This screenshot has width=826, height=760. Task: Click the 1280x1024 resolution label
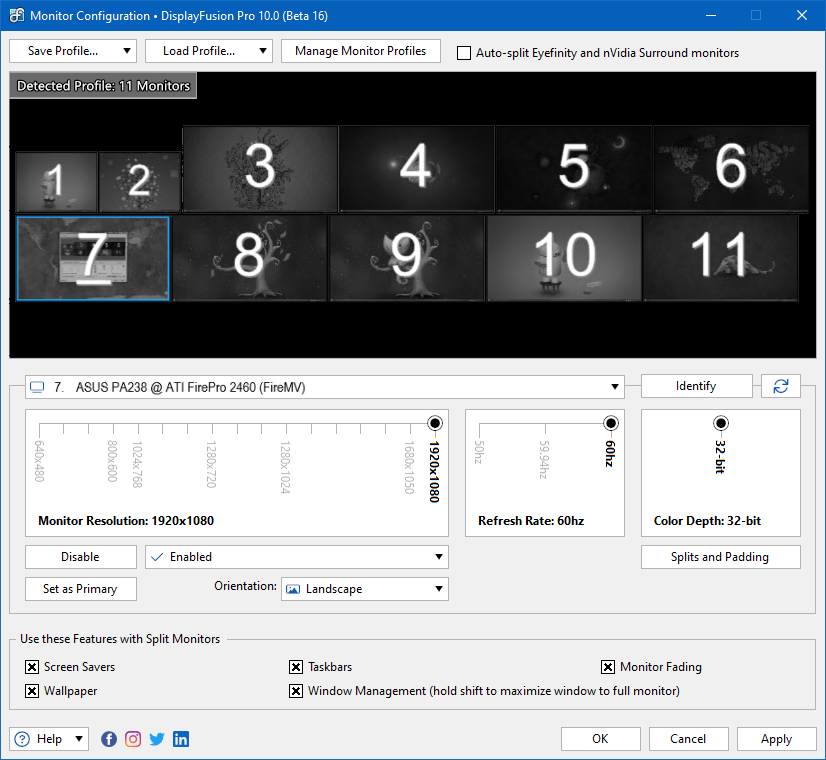pyautogui.click(x=286, y=467)
